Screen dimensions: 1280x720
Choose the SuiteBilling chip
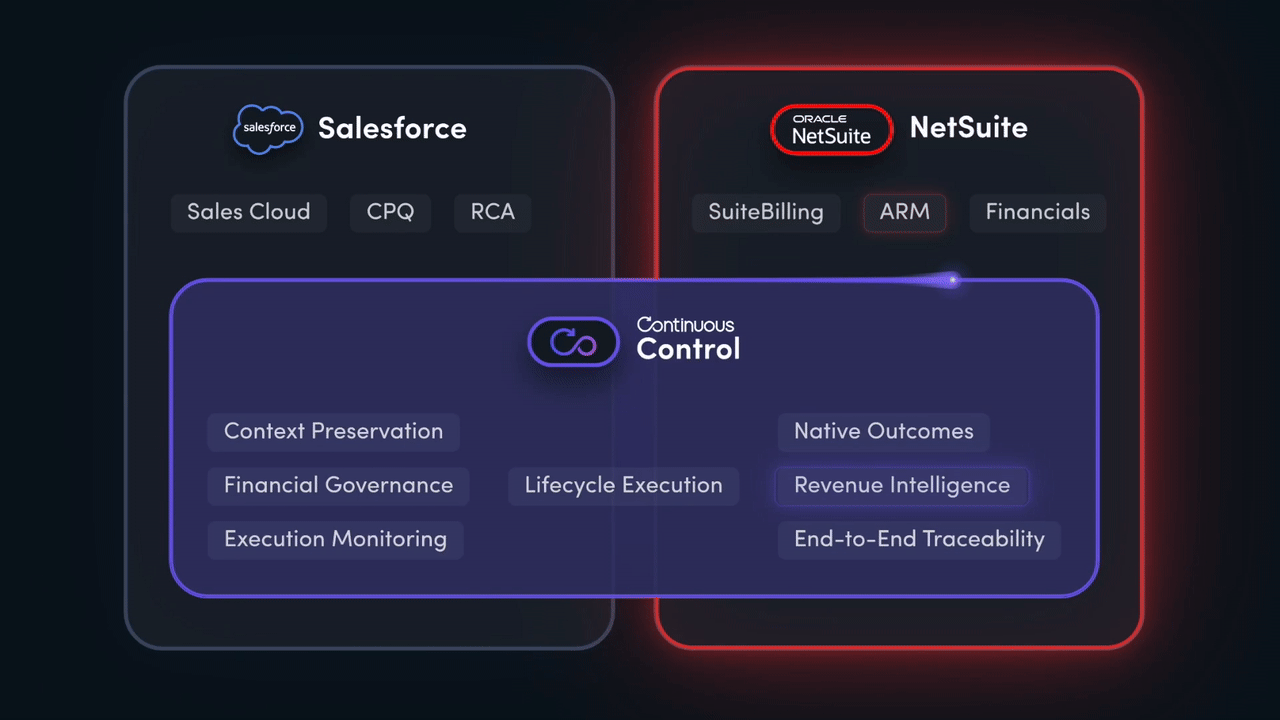[766, 212]
